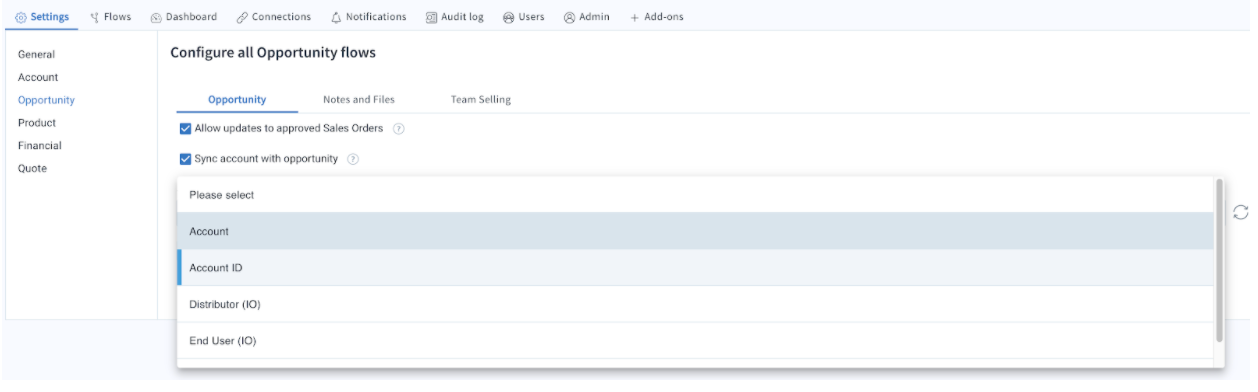1258x392 pixels.
Task: Open the Settings tab
Action: click(41, 17)
